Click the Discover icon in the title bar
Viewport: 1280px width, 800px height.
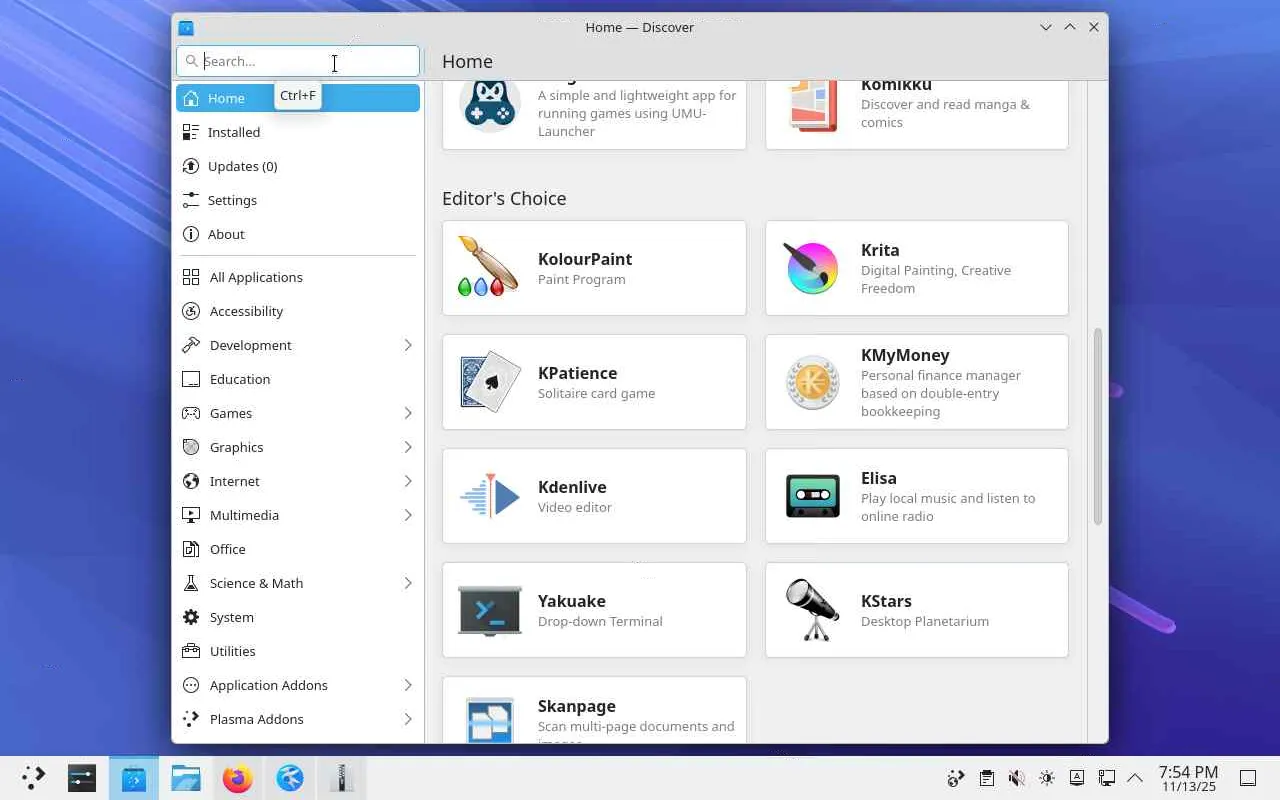[186, 28]
